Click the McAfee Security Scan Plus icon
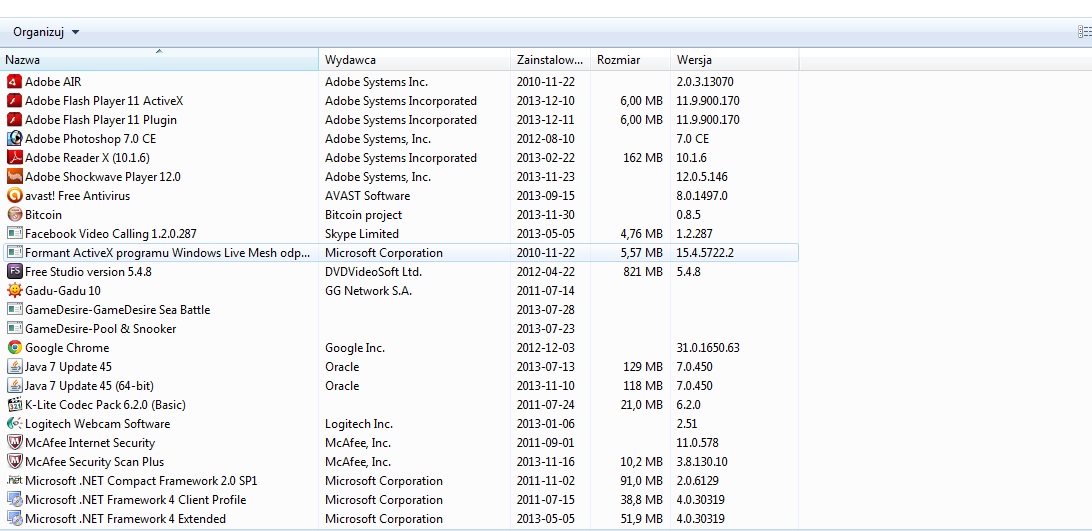Screen dimensions: 1092x531 tap(15, 461)
